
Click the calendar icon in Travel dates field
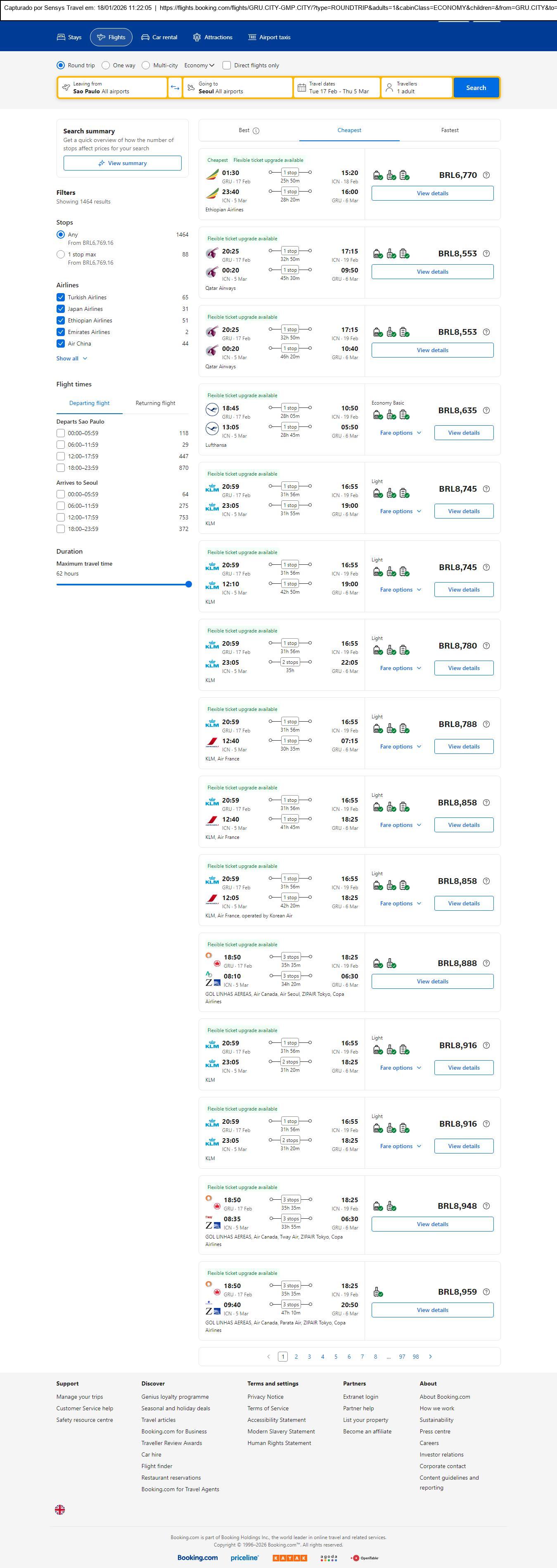click(x=301, y=88)
